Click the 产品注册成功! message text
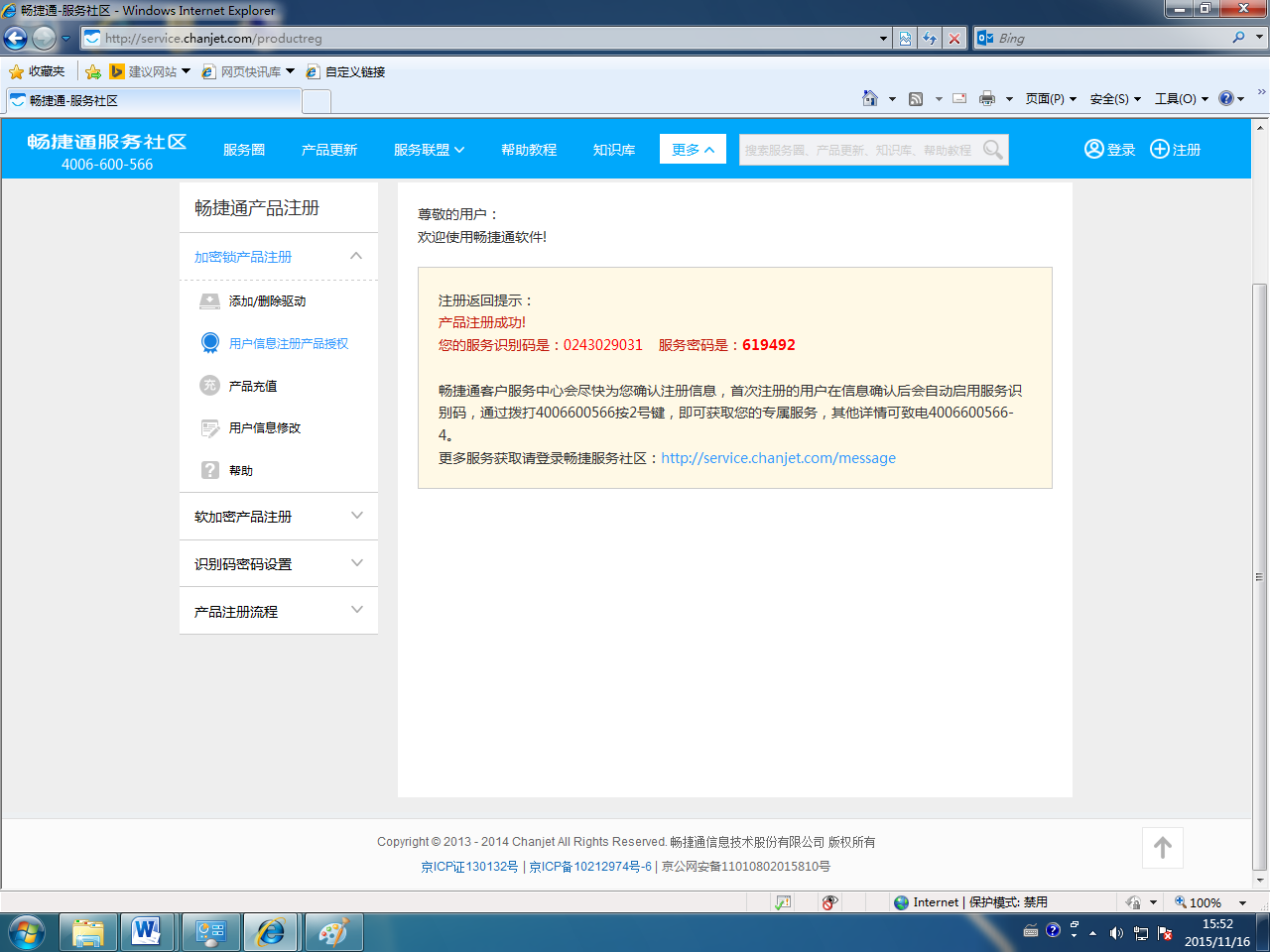The width and height of the screenshot is (1270, 952). [x=482, y=322]
